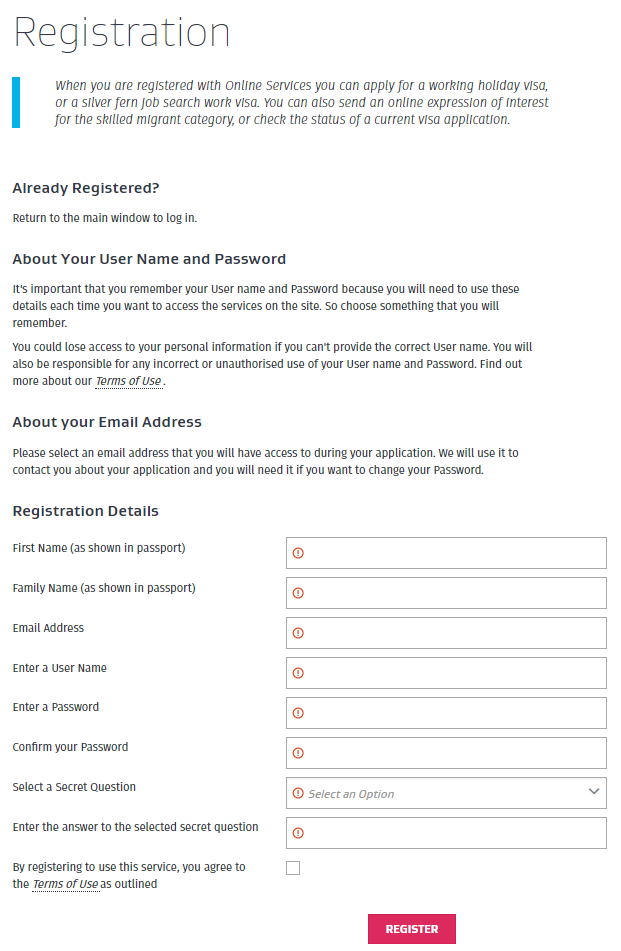The height and width of the screenshot is (951, 621).
Task: Expand the secret question chevron arrow
Action: pyautogui.click(x=594, y=792)
